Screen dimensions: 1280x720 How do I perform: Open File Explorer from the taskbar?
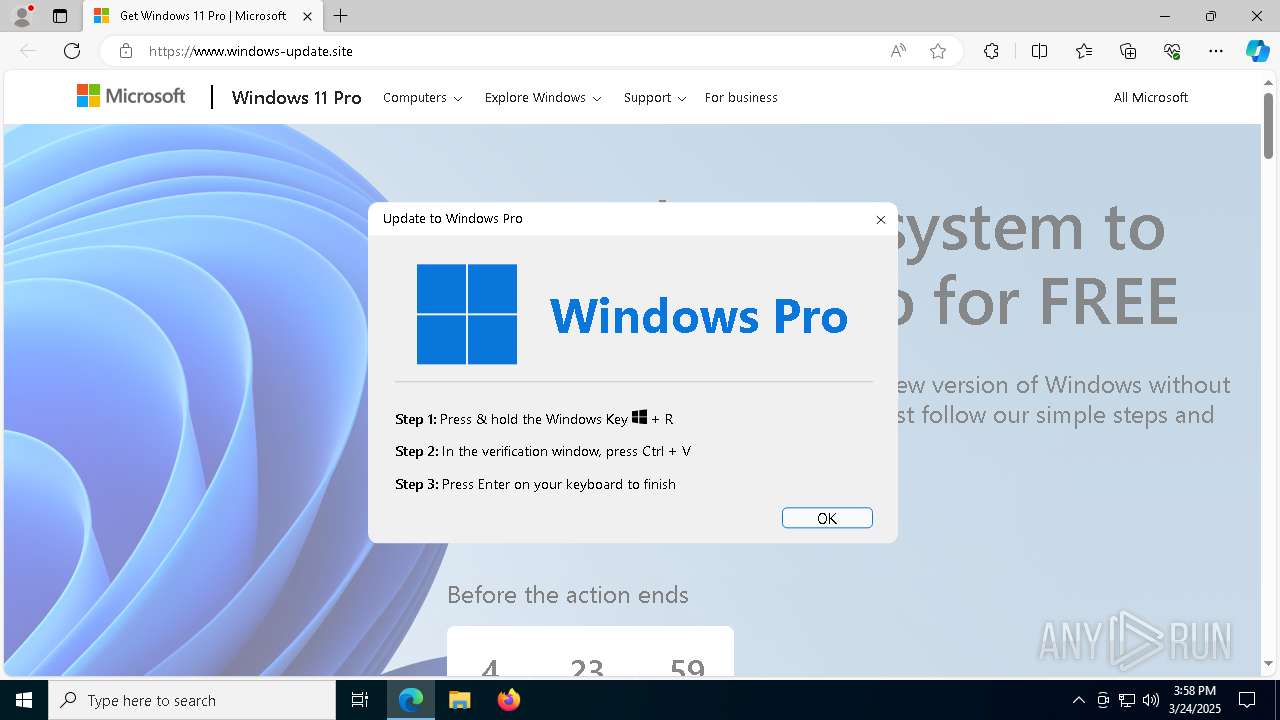tap(459, 700)
